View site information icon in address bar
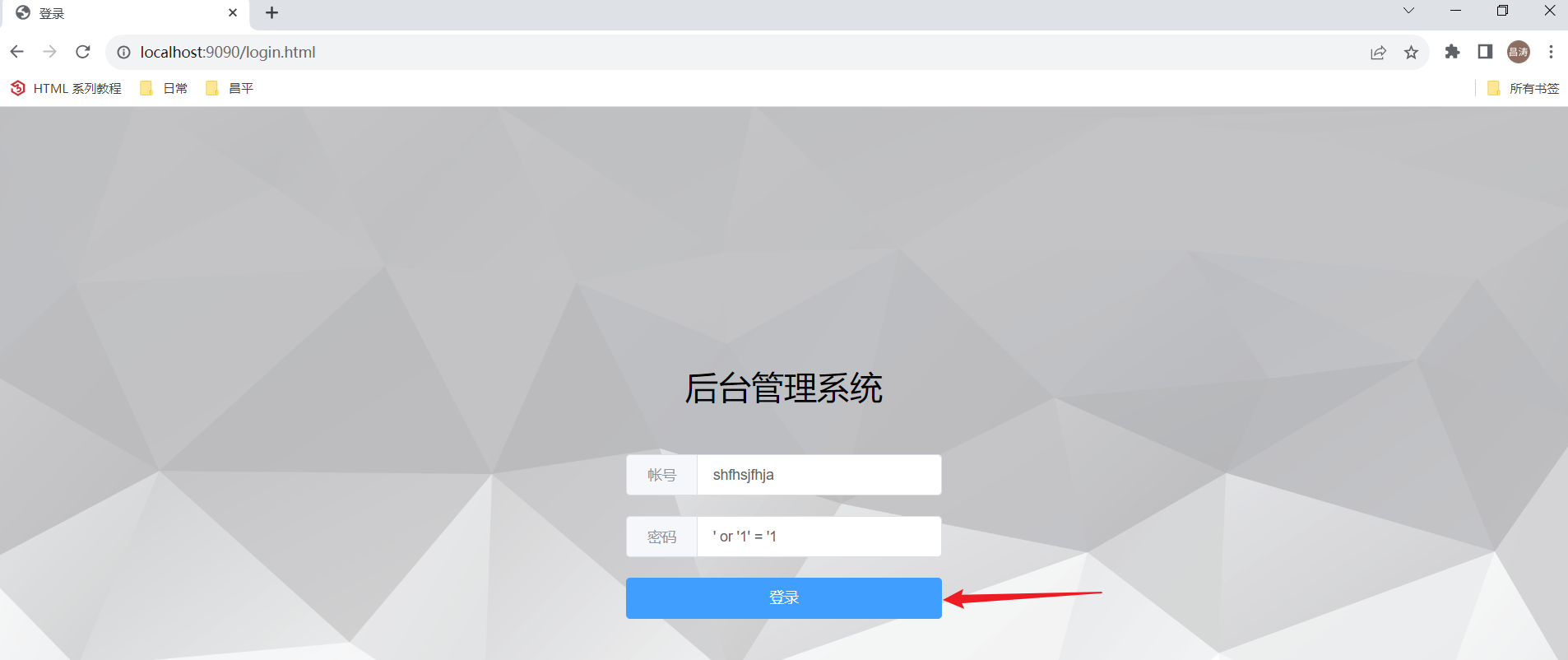 pos(123,52)
